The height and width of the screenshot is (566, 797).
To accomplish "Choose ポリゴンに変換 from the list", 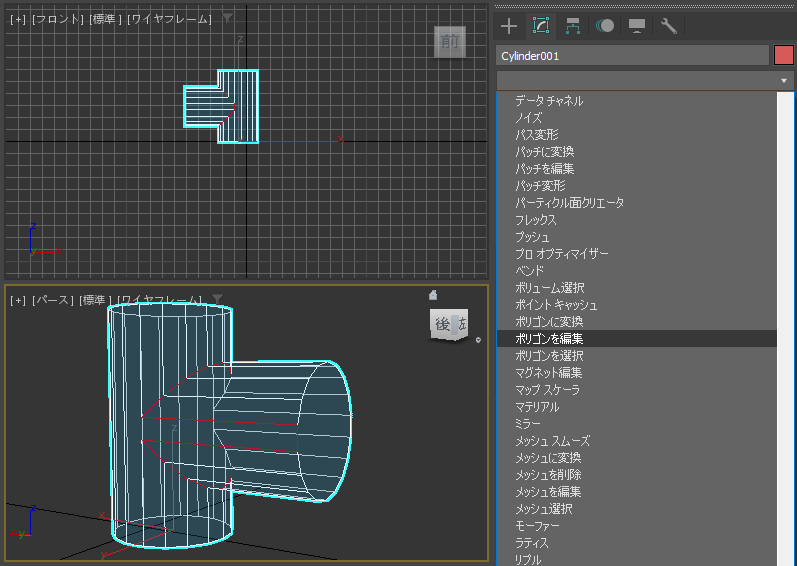I will [637, 322].
